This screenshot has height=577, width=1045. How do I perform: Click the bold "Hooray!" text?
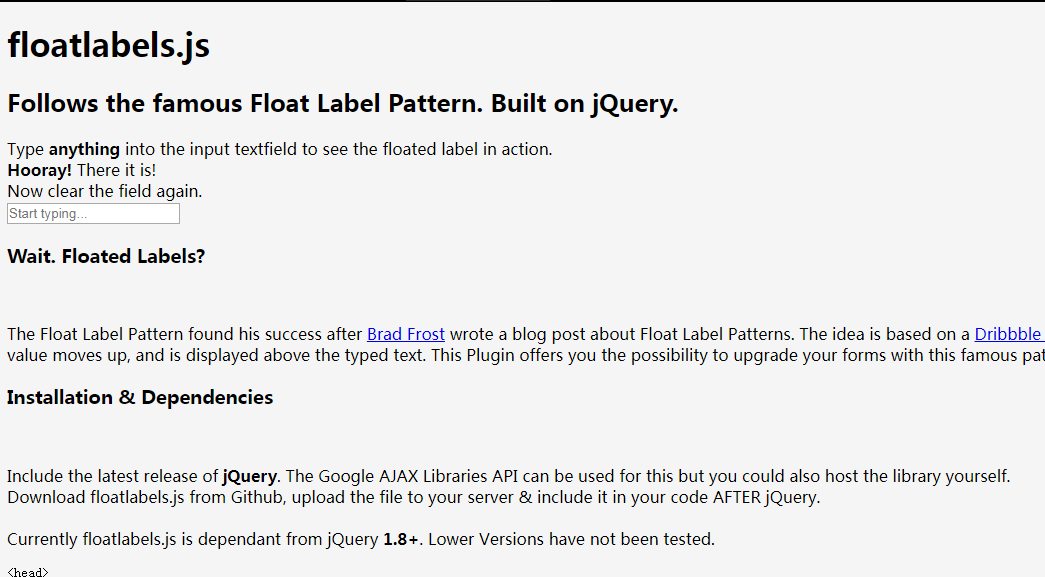[39, 171]
